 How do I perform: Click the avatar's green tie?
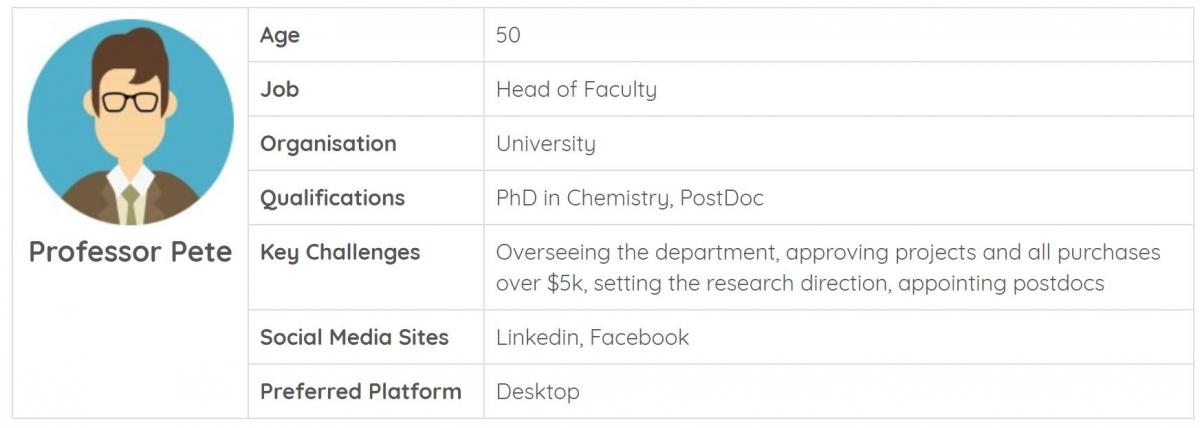coord(130,204)
